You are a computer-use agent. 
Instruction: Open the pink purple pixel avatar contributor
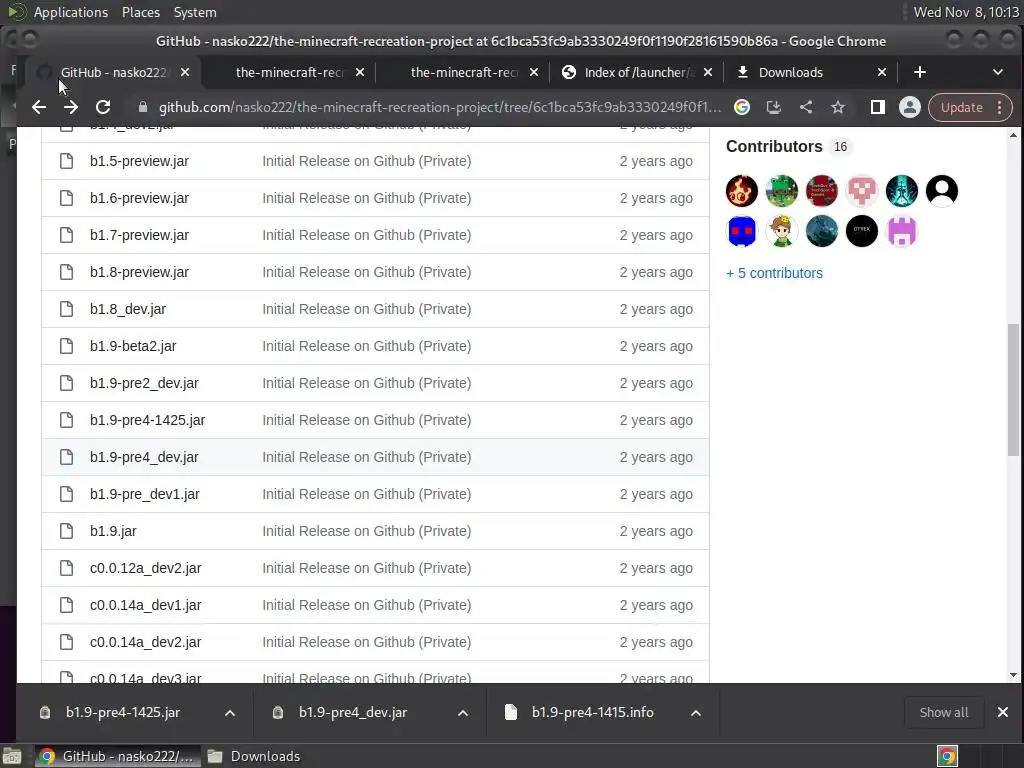[x=902, y=231]
